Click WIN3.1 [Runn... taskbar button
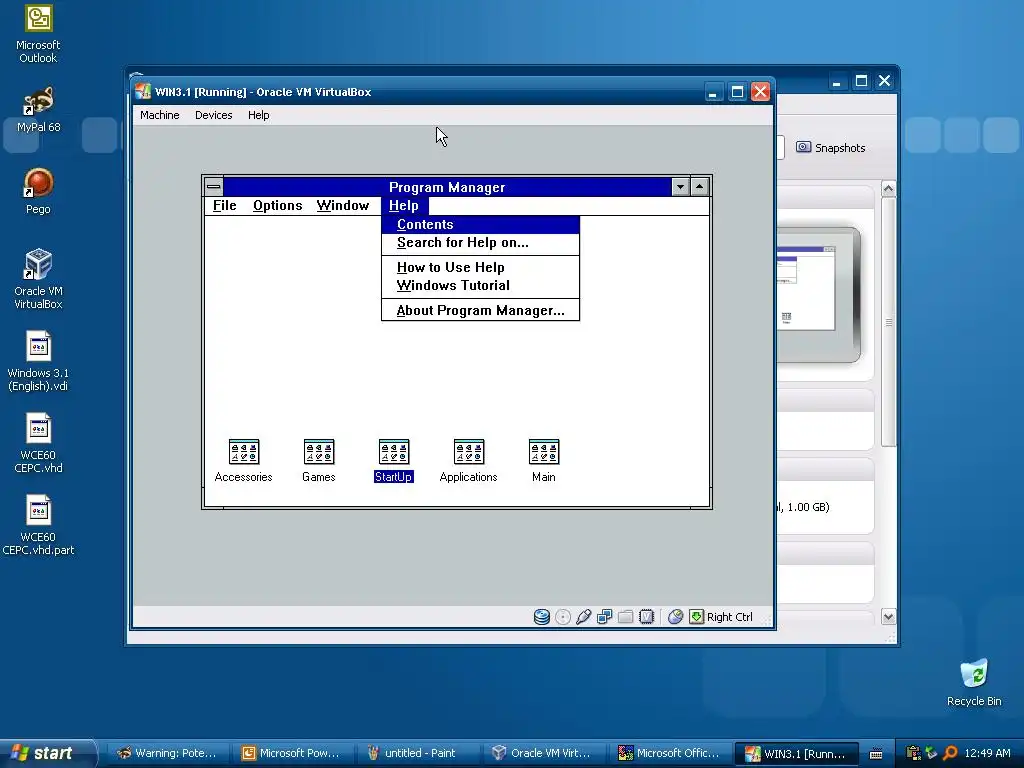 tap(795, 754)
